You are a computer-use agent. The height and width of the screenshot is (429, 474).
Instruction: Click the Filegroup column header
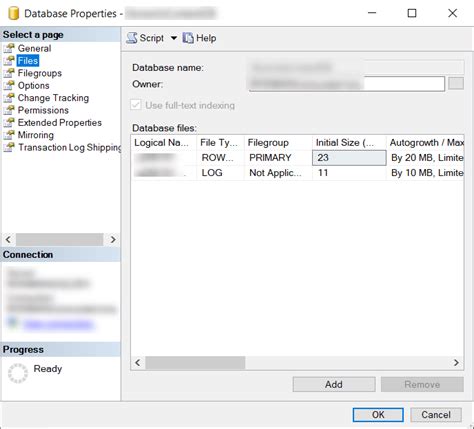tap(278, 143)
